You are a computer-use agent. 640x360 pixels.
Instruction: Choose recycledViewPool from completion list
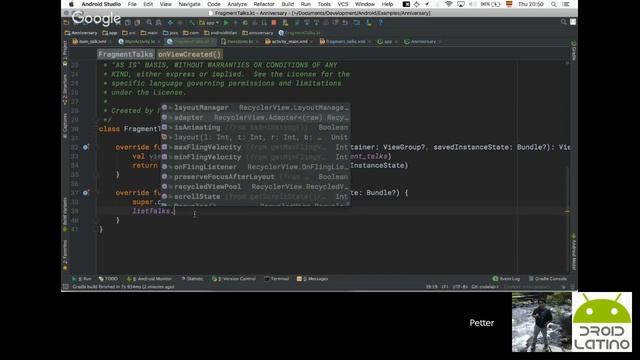[x=255, y=187]
